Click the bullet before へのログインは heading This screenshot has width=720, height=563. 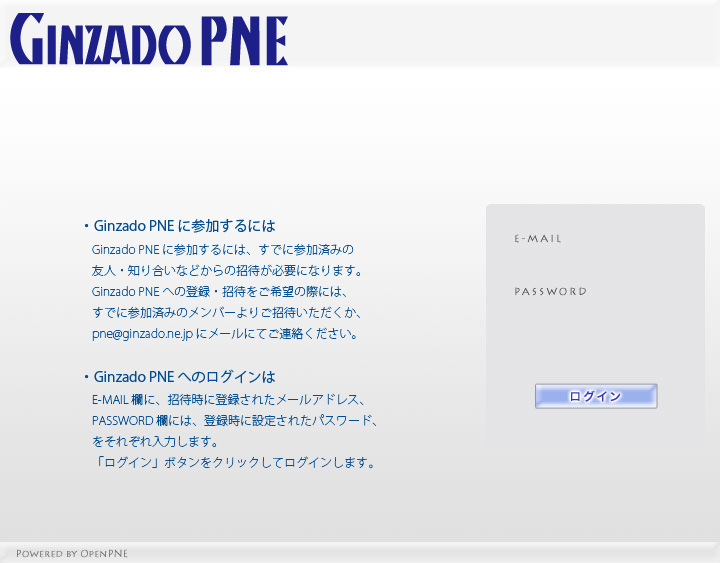pos(86,378)
